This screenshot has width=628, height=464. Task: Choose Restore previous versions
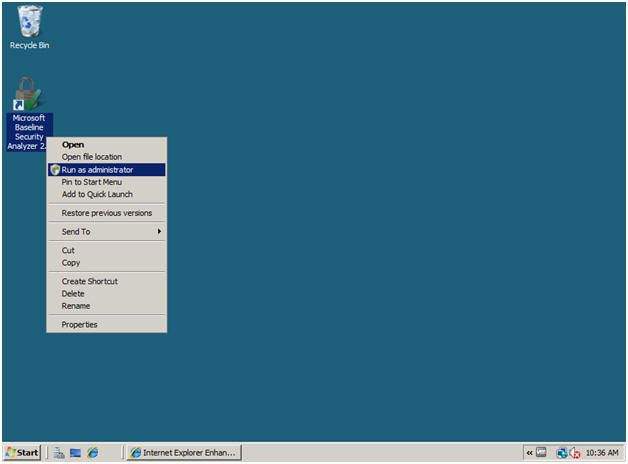107,213
